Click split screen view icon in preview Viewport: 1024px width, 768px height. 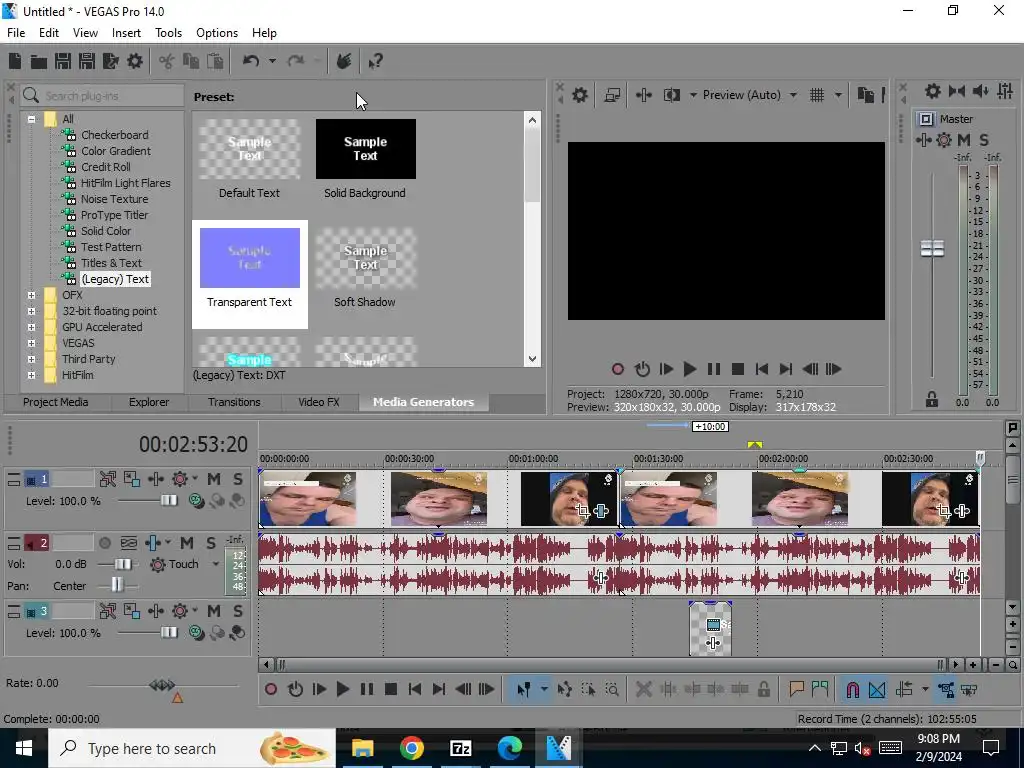[x=671, y=95]
